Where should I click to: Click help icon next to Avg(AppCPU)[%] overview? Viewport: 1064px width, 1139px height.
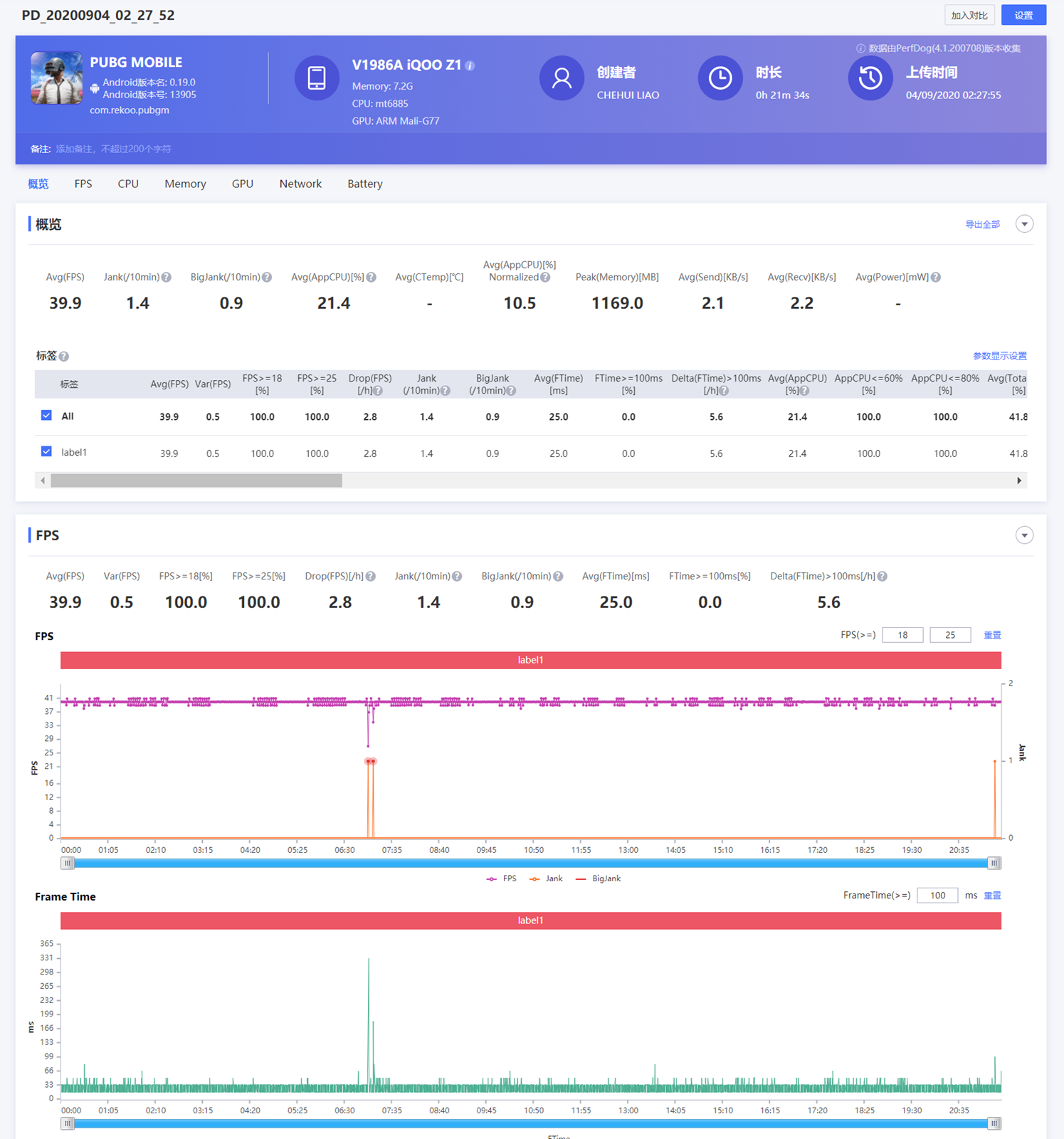(x=372, y=278)
